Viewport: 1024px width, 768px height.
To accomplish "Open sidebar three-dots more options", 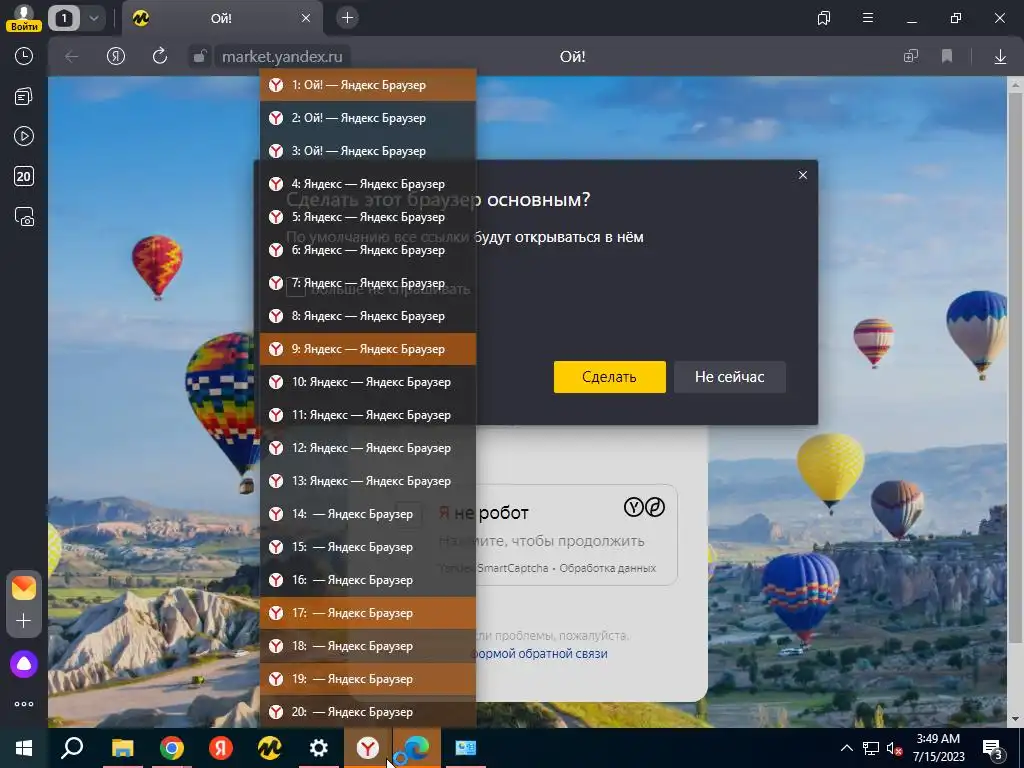I will point(24,704).
